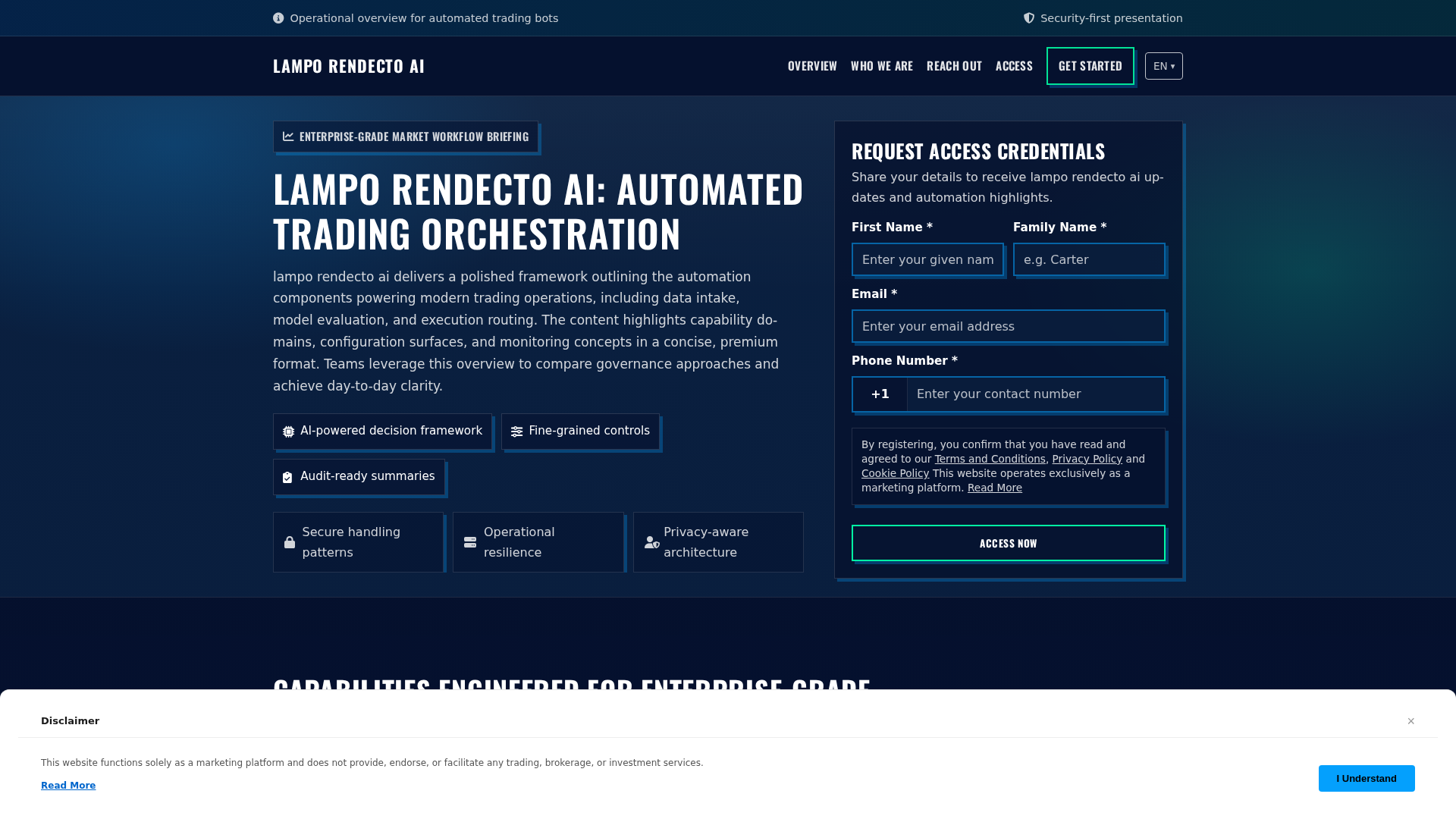
Task: Open the Who We Are nav item
Action: point(882,66)
